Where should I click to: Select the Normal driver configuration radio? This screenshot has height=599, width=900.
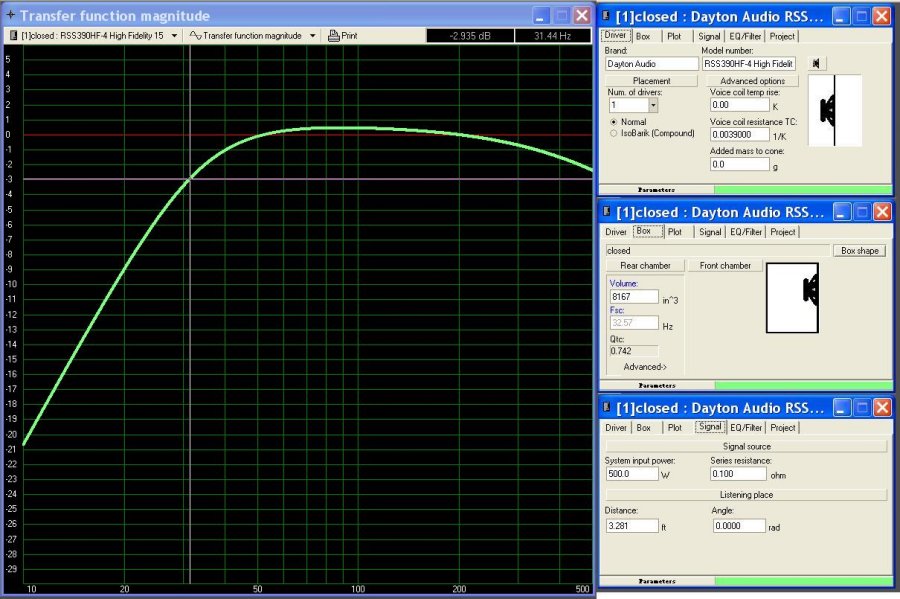pyautogui.click(x=614, y=122)
